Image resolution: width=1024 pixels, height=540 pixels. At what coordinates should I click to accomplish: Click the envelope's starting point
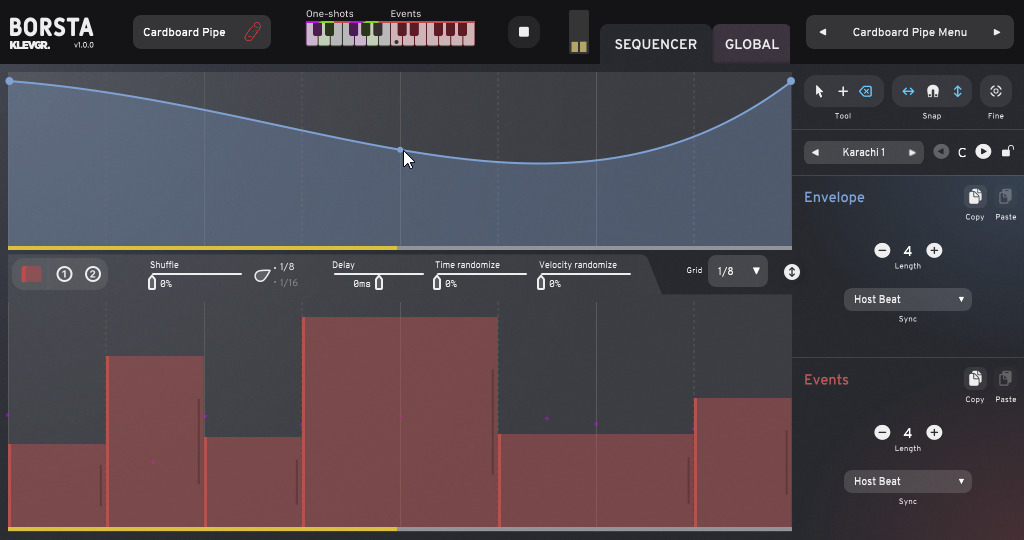click(9, 81)
